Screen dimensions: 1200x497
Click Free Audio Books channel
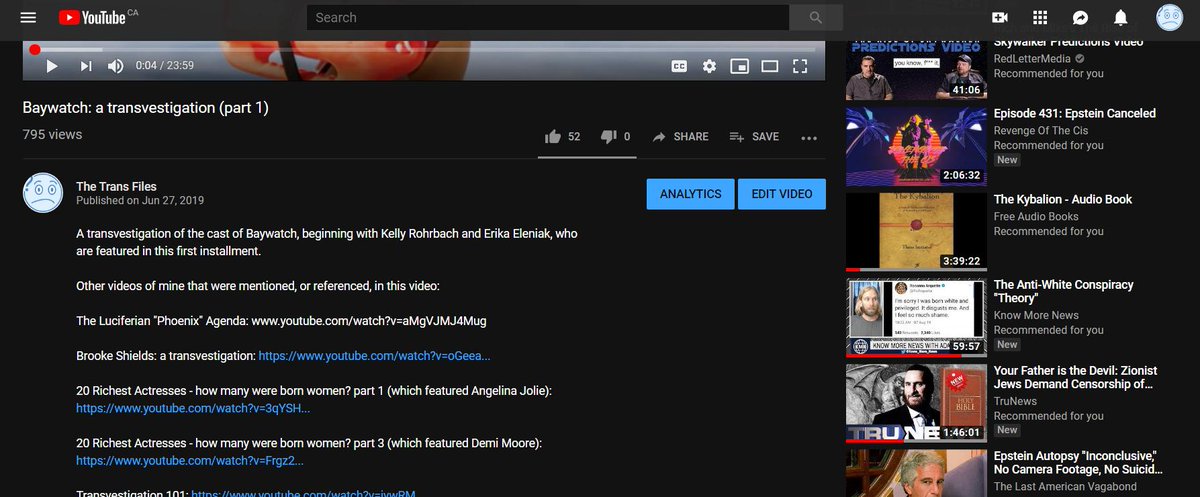(1036, 217)
